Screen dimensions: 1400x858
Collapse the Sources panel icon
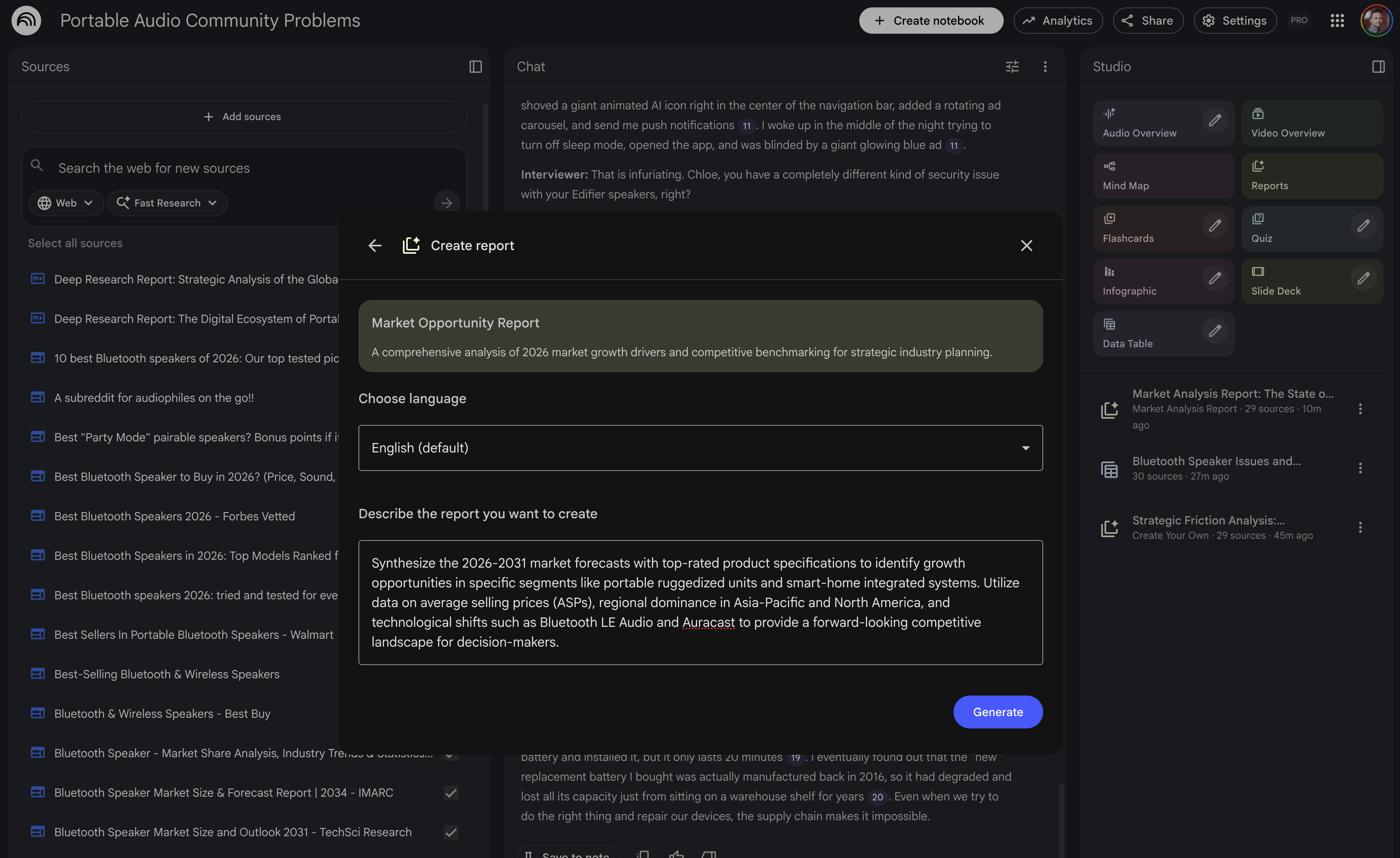pos(475,67)
